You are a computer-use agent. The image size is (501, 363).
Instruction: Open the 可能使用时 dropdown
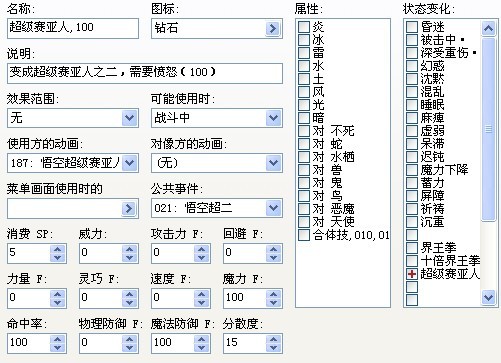pos(273,118)
